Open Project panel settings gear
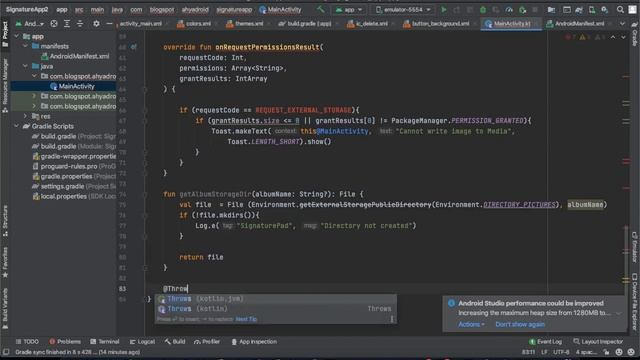This screenshot has width=640, height=360. (96, 24)
